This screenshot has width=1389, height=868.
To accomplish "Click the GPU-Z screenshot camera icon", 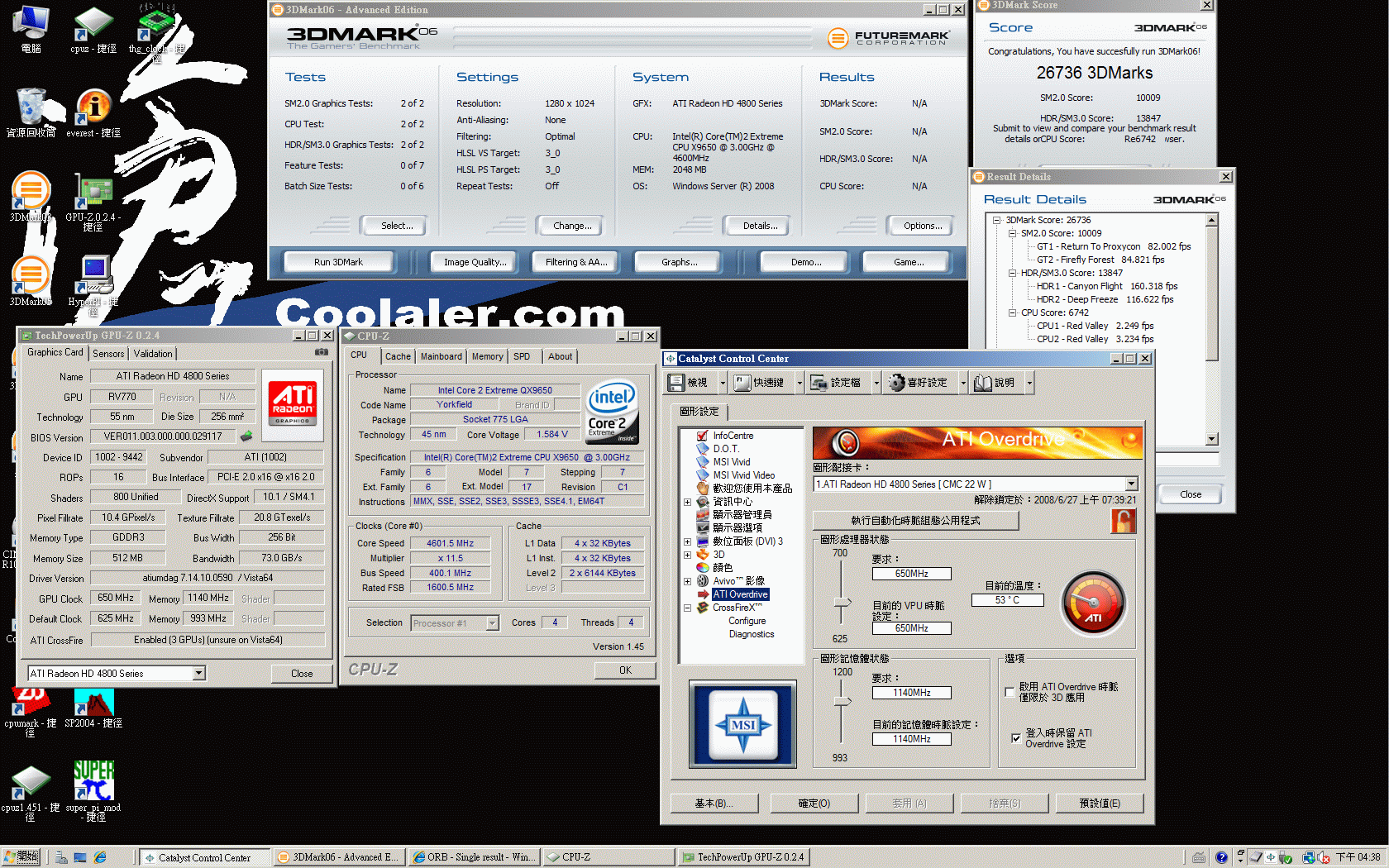I will (321, 352).
